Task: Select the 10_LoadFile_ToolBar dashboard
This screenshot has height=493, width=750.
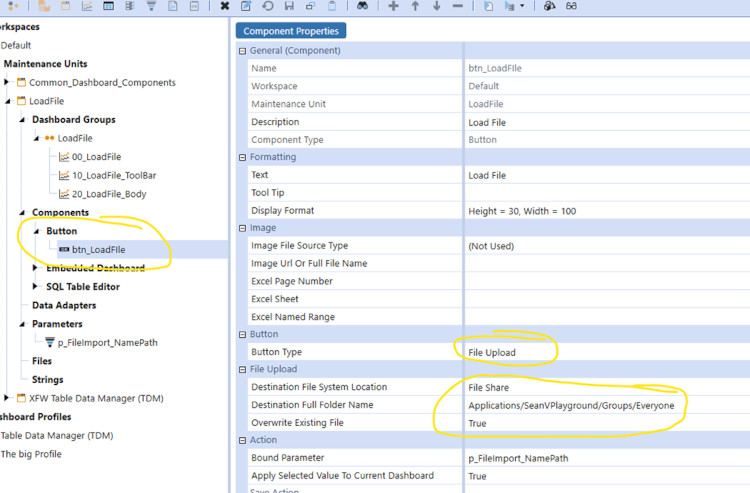Action: click(x=113, y=175)
